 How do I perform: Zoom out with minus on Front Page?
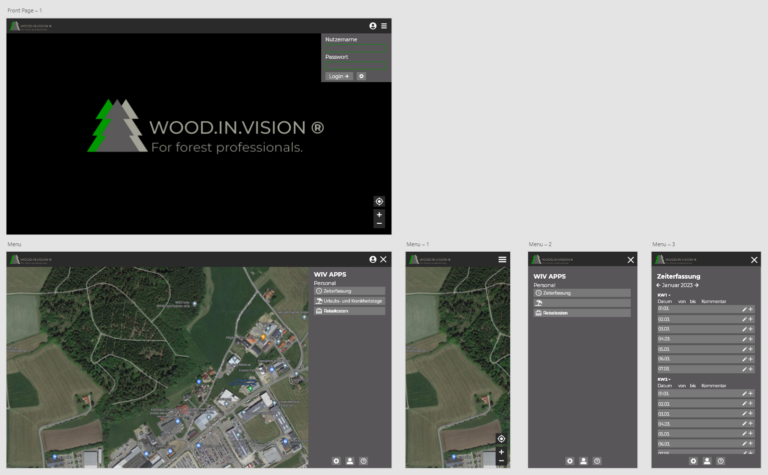tap(379, 224)
